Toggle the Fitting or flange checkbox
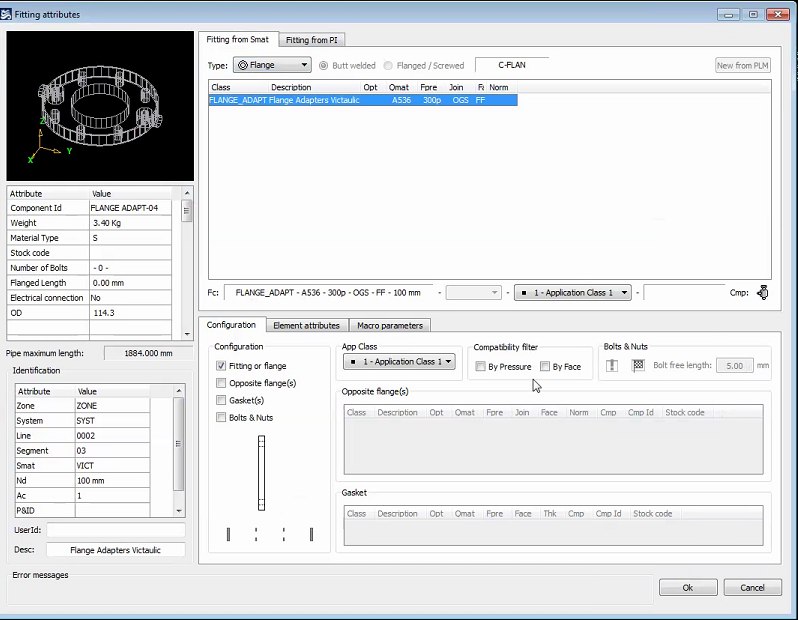Image resolution: width=798 pixels, height=620 pixels. click(221, 365)
